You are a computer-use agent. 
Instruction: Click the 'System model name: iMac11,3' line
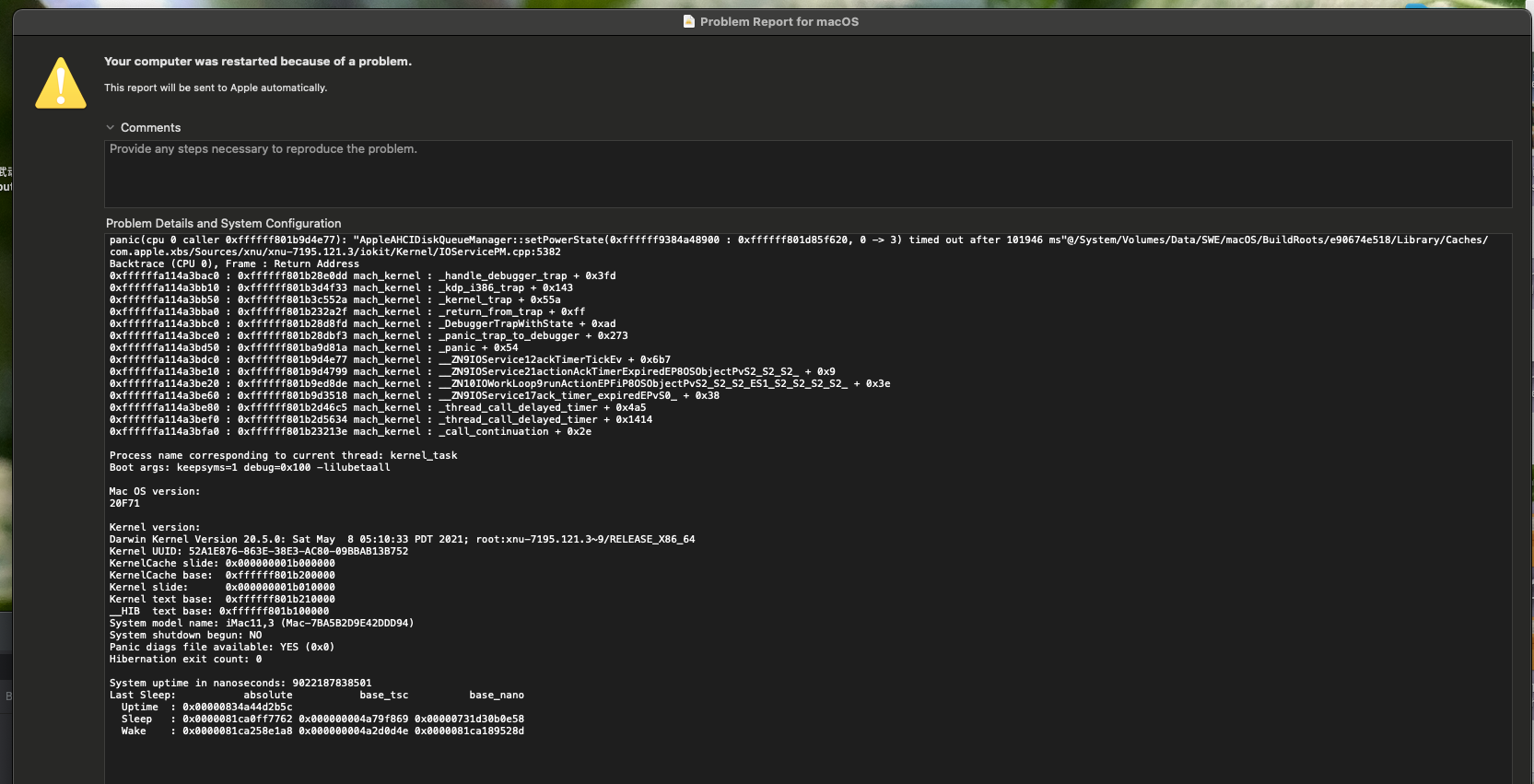click(262, 623)
